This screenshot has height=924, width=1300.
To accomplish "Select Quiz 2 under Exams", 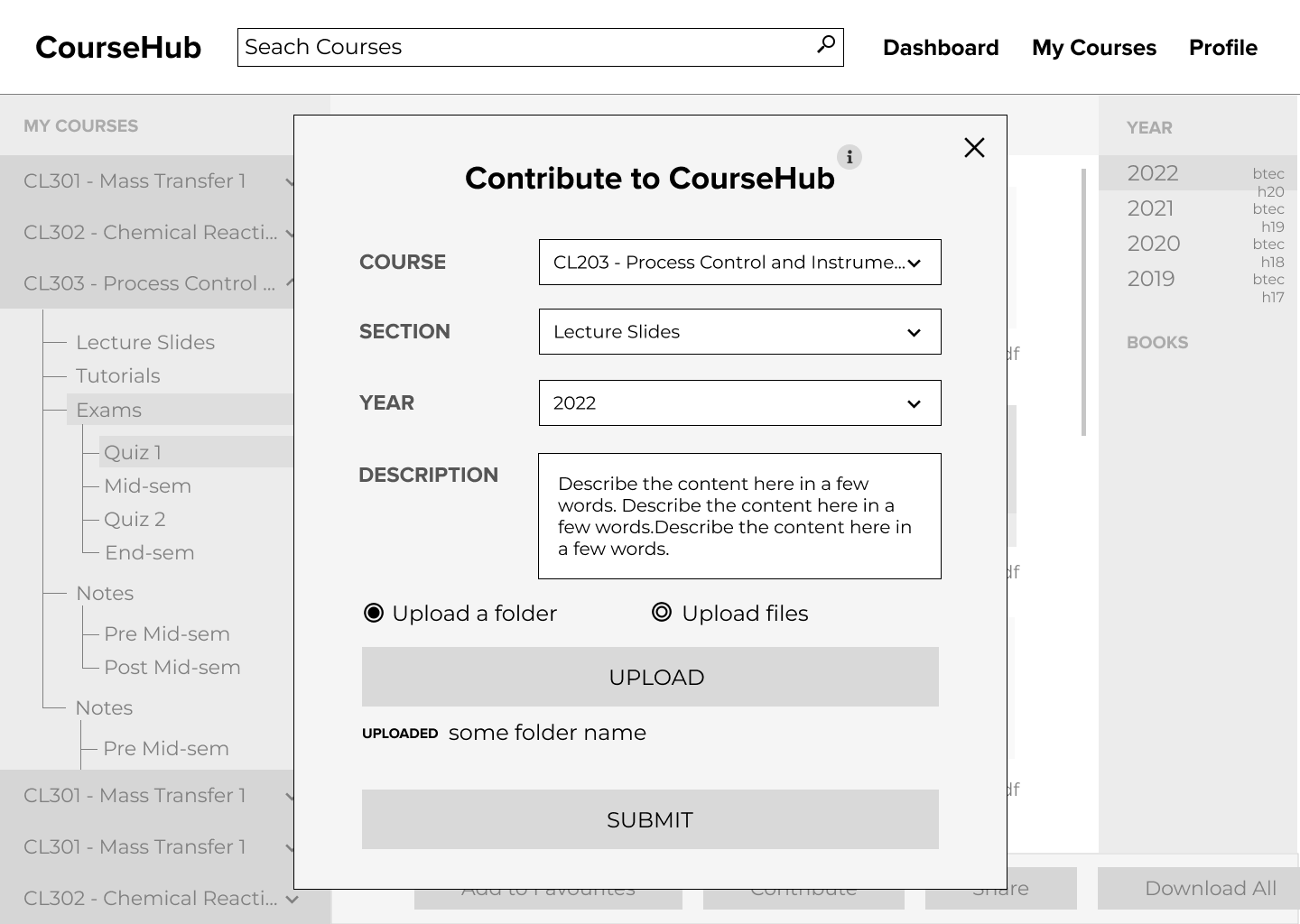I will 135,520.
